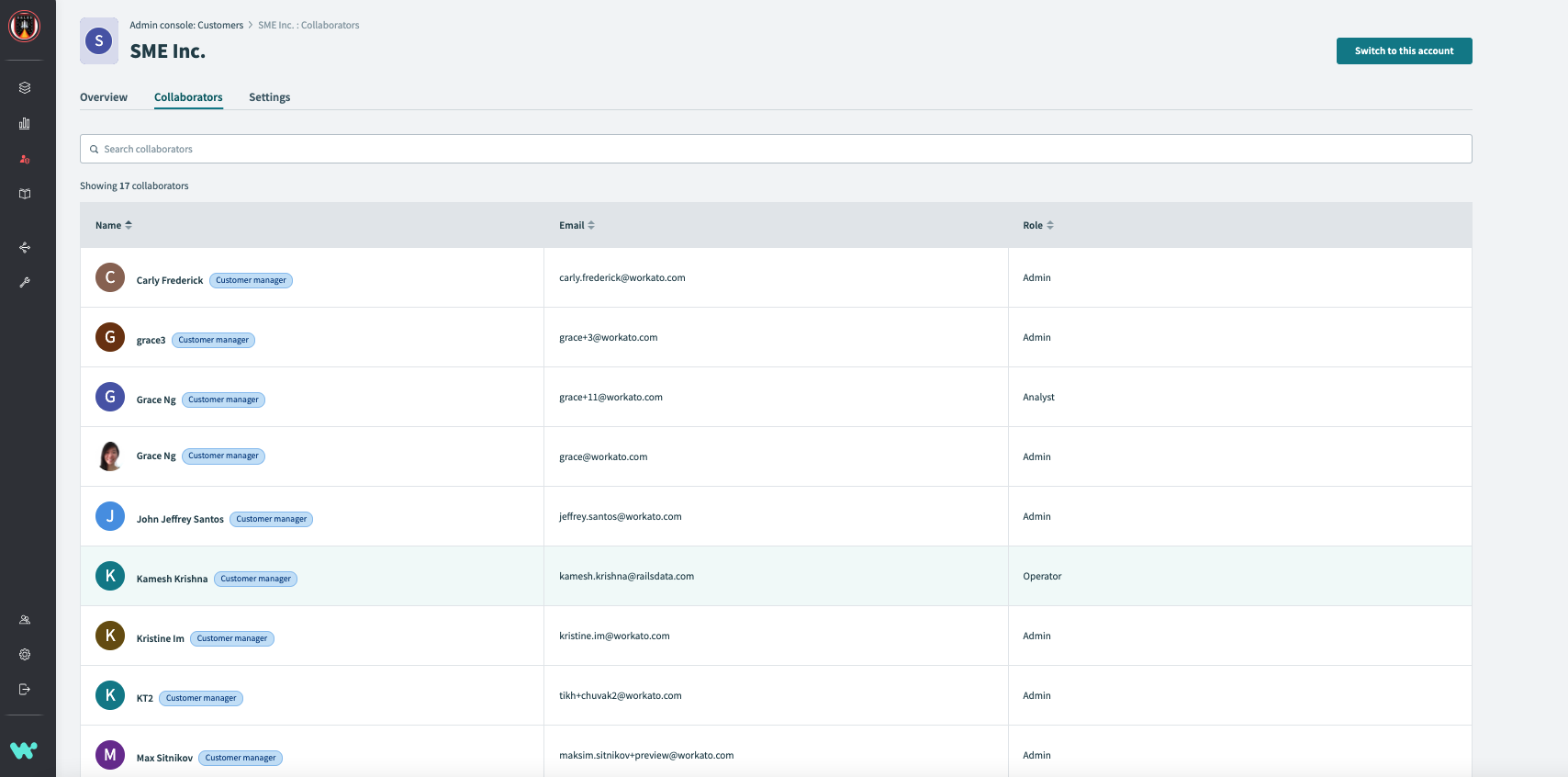This screenshot has height=777, width=1568.
Task: Click the Workato logo at sidebar bottom
Action: pos(24,750)
